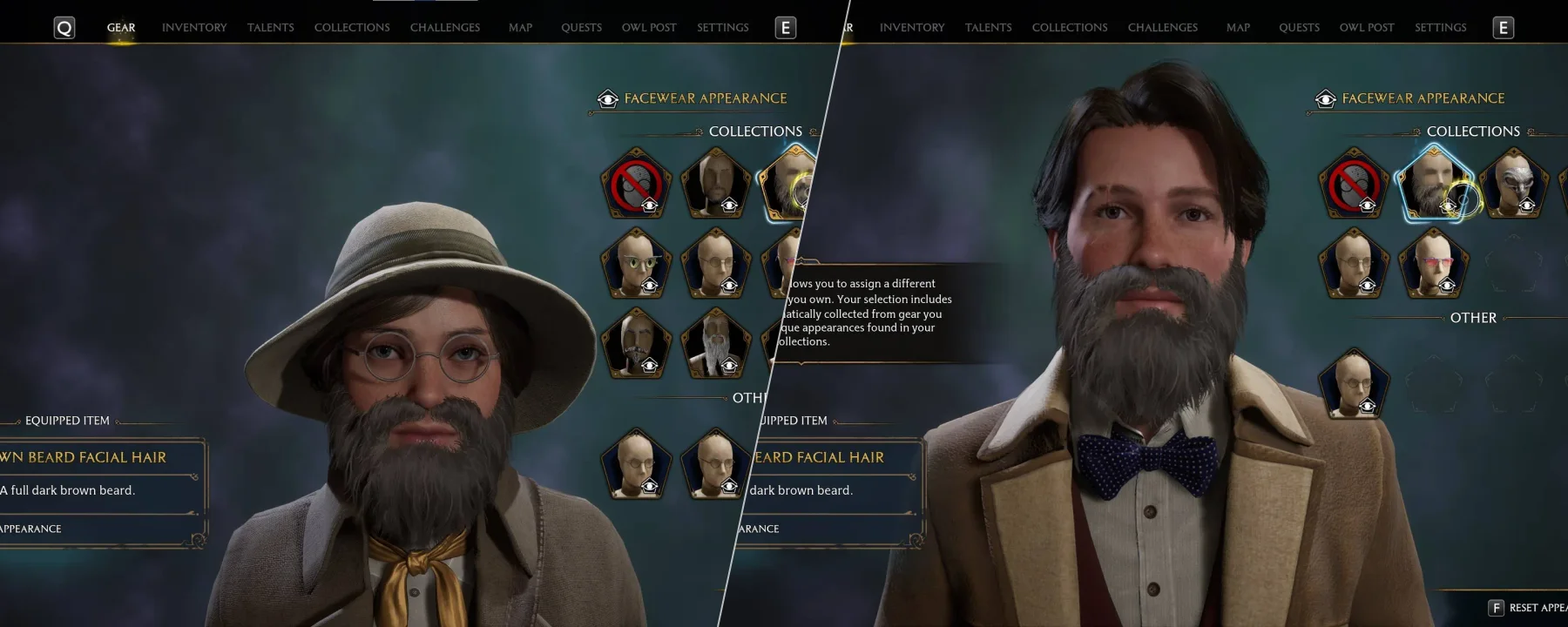Screen dimensions: 1568x627
Task: Click 'Other' section label in right panel
Action: tap(1473, 318)
